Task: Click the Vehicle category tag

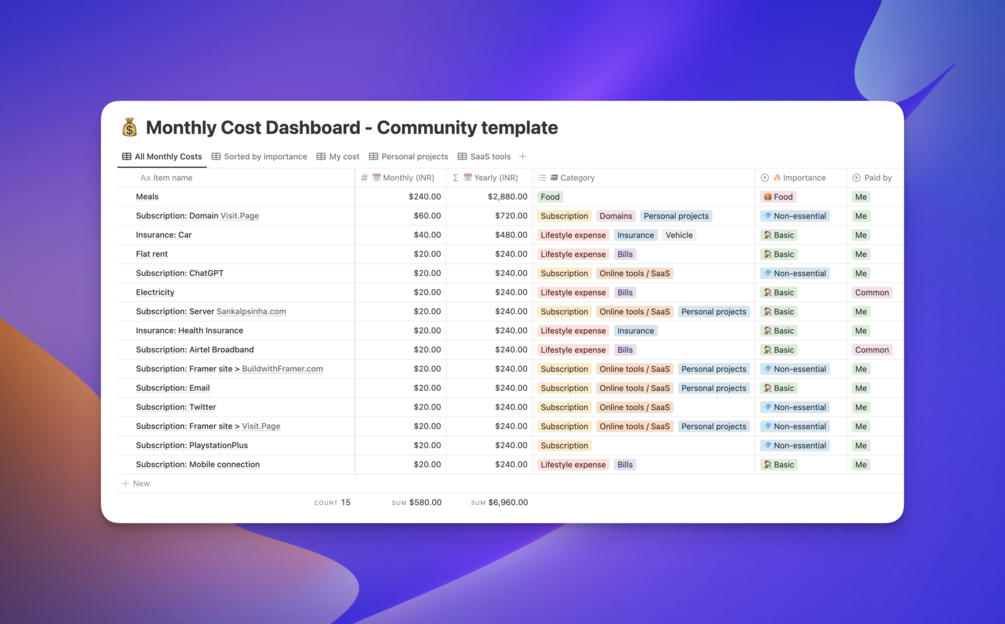Action: pos(679,235)
